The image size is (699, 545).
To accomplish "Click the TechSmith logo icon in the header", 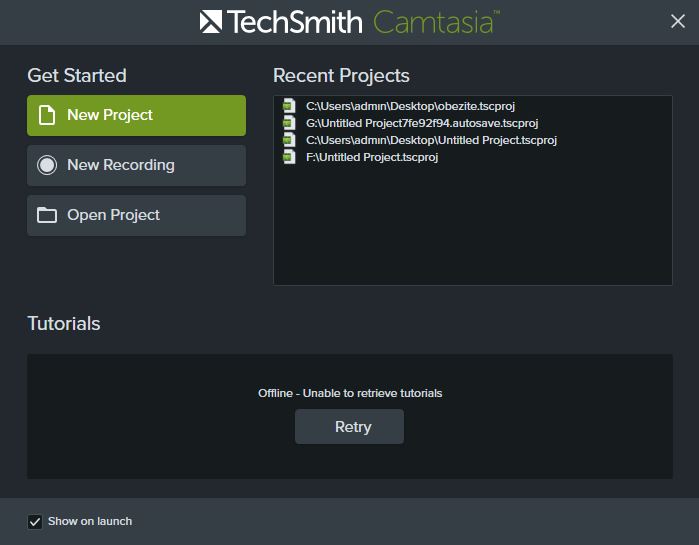I will (x=211, y=21).
